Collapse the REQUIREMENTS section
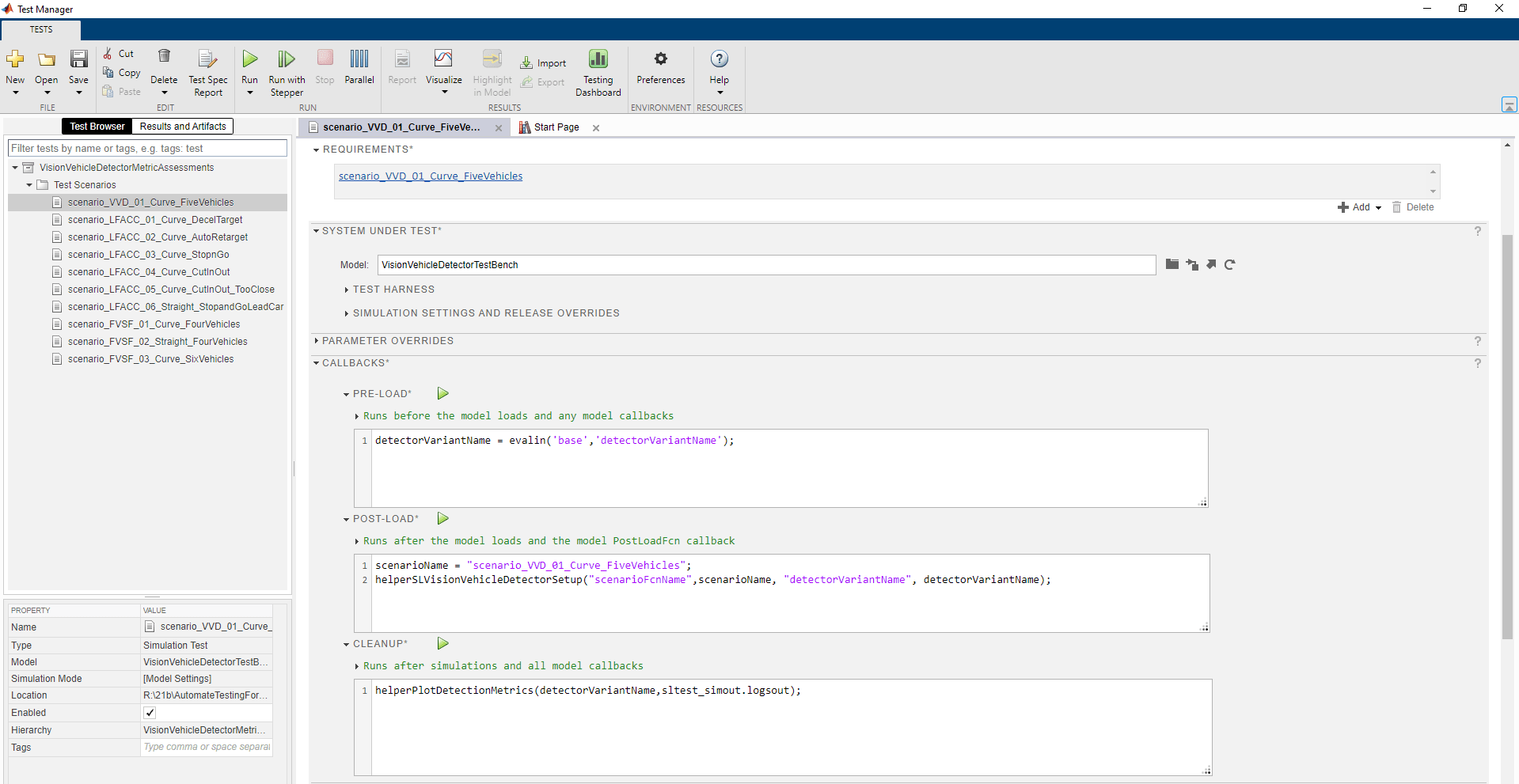The height and width of the screenshot is (784, 1519). (x=316, y=150)
